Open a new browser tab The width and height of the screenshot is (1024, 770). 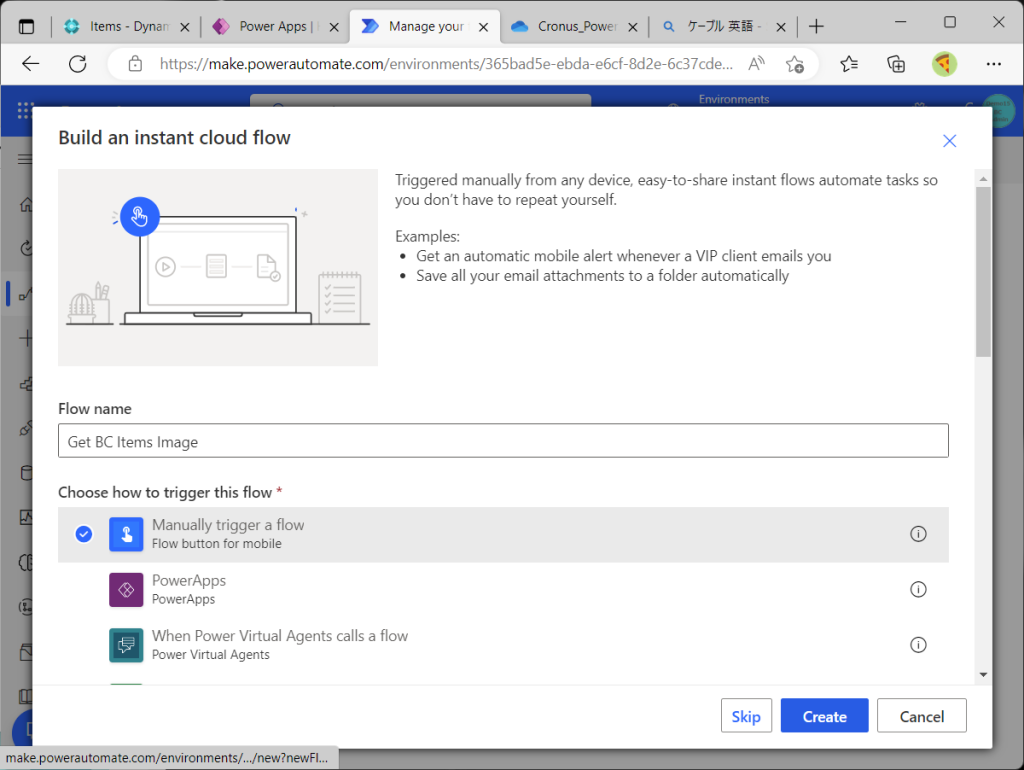[x=816, y=27]
